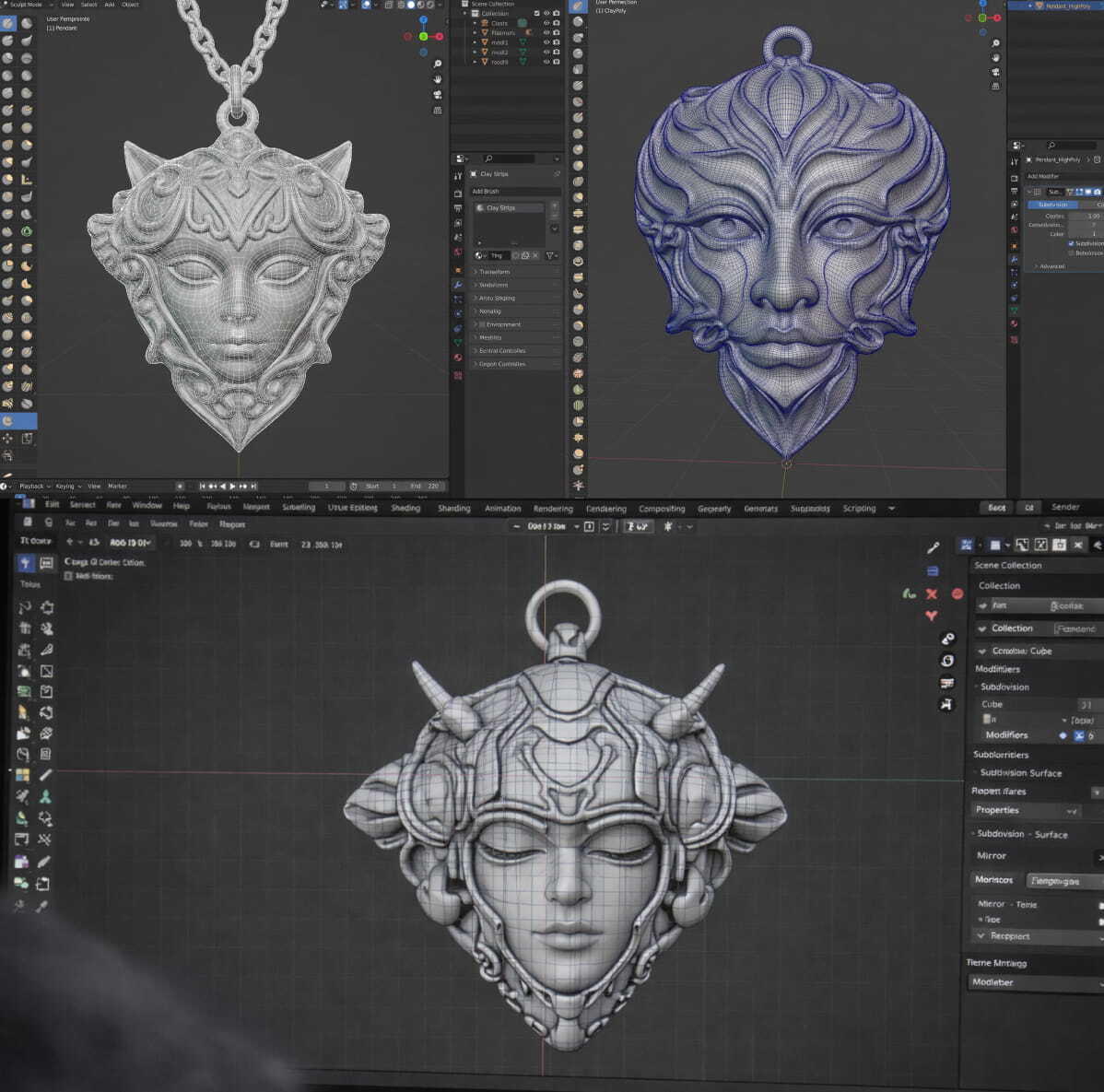This screenshot has height=1092, width=1104.
Task: Toggle Collection exclude checkbox in outliner
Action: tap(536, 14)
